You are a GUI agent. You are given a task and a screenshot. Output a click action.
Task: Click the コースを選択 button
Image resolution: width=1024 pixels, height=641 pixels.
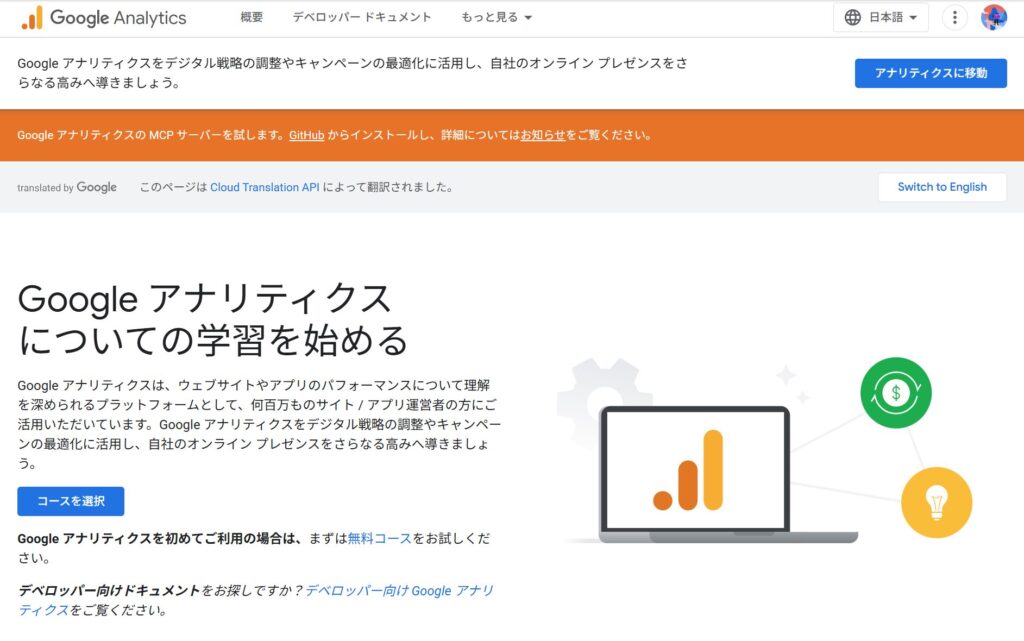tap(70, 501)
